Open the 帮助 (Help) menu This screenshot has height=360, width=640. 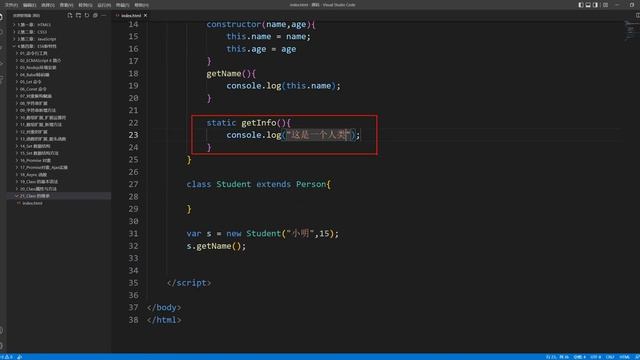click(141, 5)
